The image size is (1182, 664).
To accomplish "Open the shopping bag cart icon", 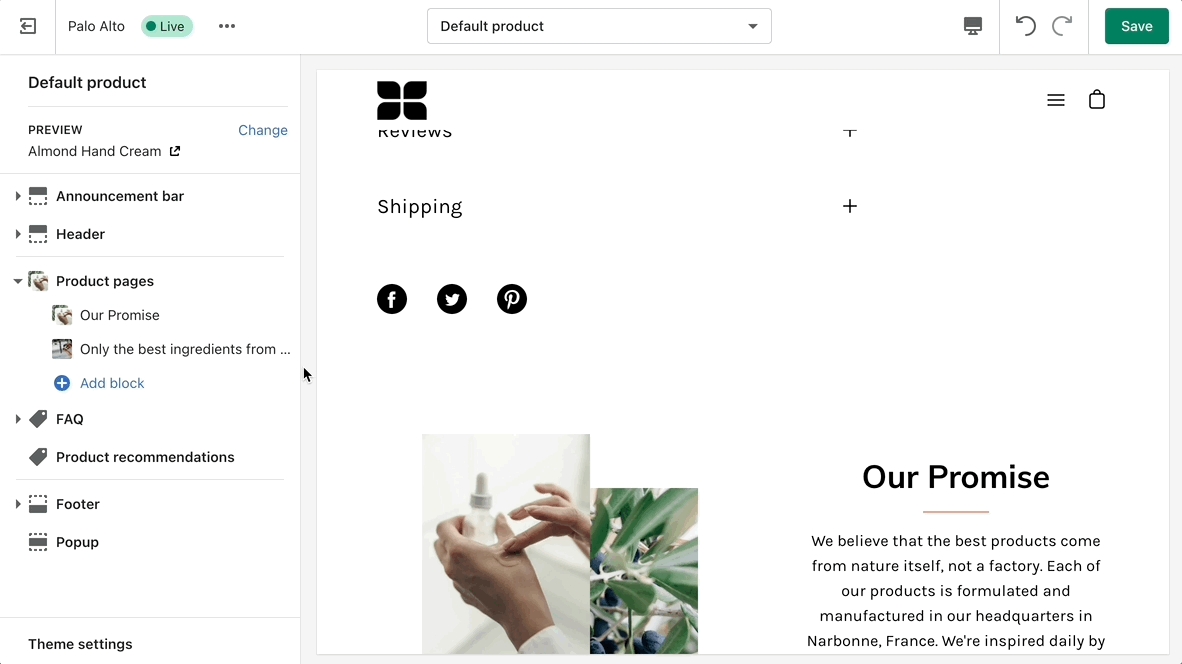I will [1097, 100].
